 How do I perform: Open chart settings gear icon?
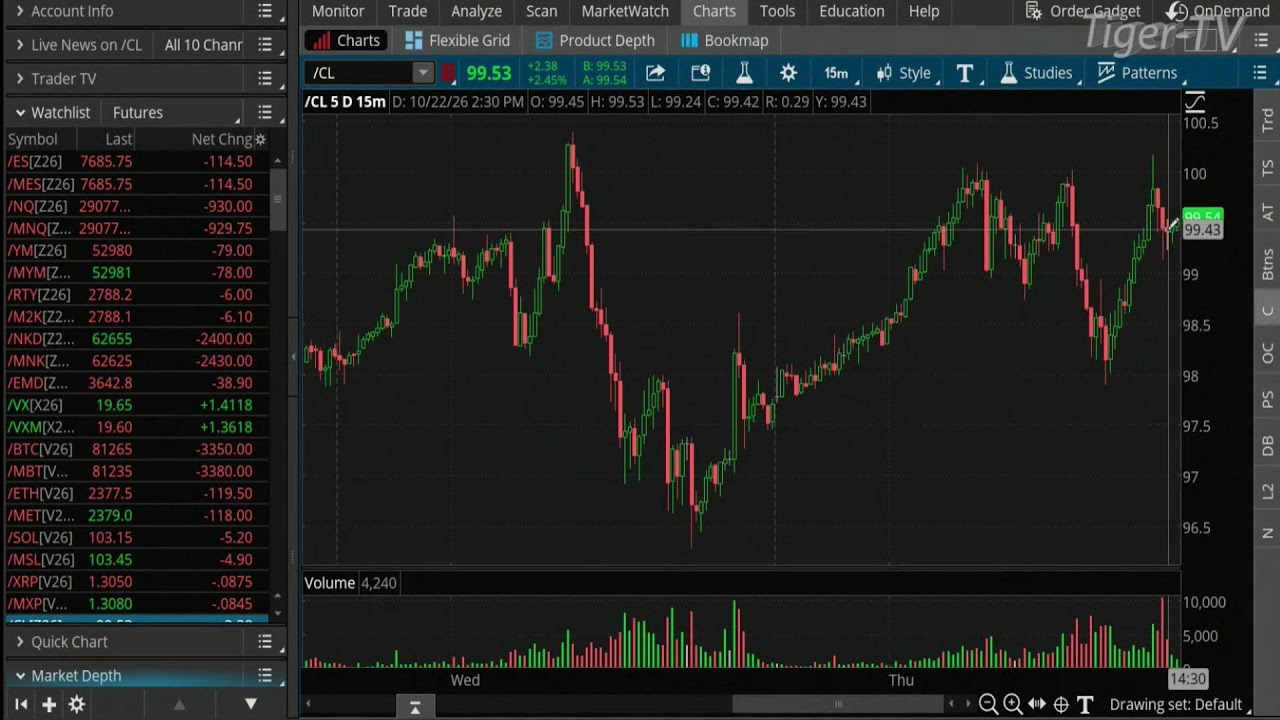click(788, 73)
